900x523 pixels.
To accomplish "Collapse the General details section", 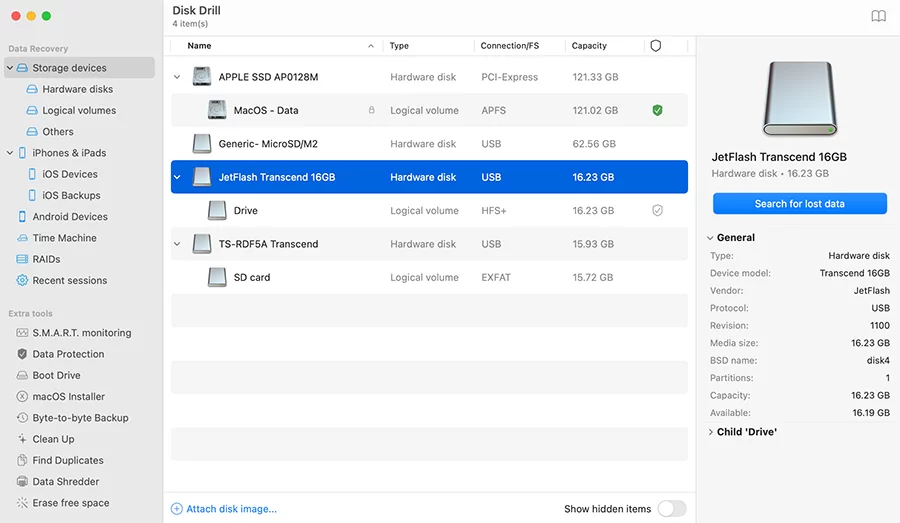I will click(710, 238).
